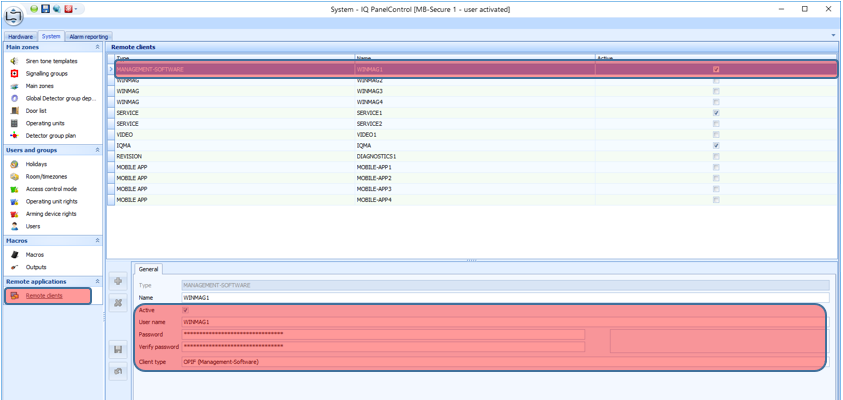The width and height of the screenshot is (843, 400).
Task: Click the Holidays icon
Action: click(15, 164)
